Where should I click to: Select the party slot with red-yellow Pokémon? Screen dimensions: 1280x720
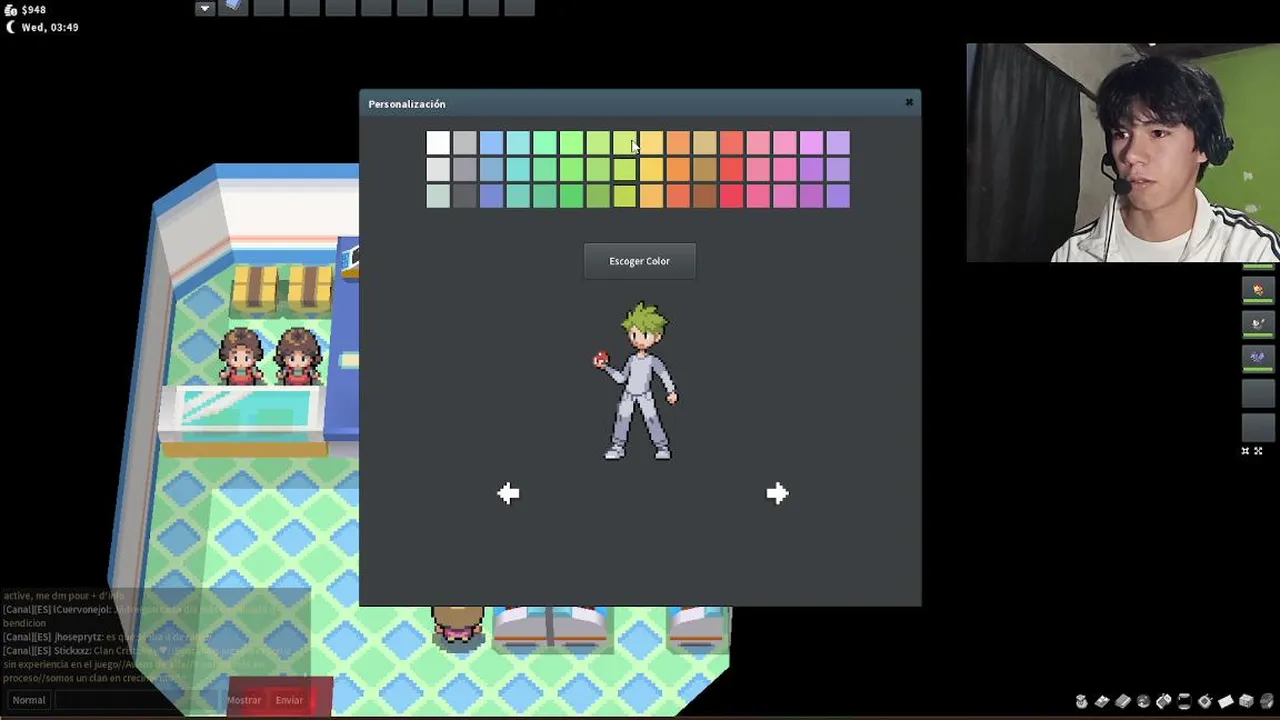tap(1258, 290)
